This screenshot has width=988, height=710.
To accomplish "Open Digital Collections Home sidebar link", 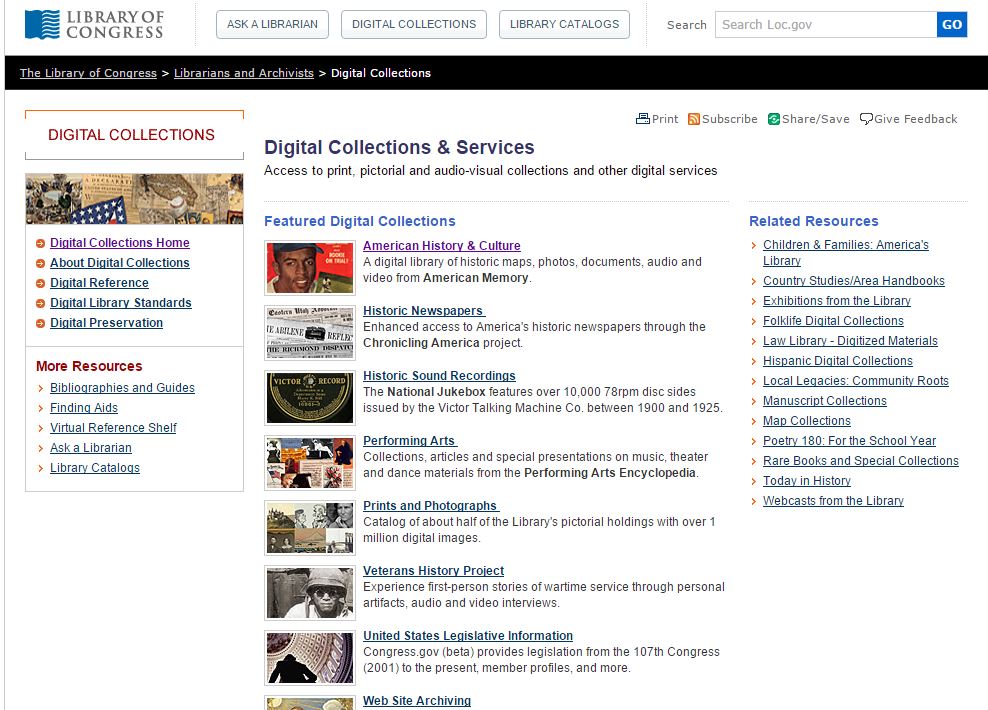I will click(x=120, y=243).
